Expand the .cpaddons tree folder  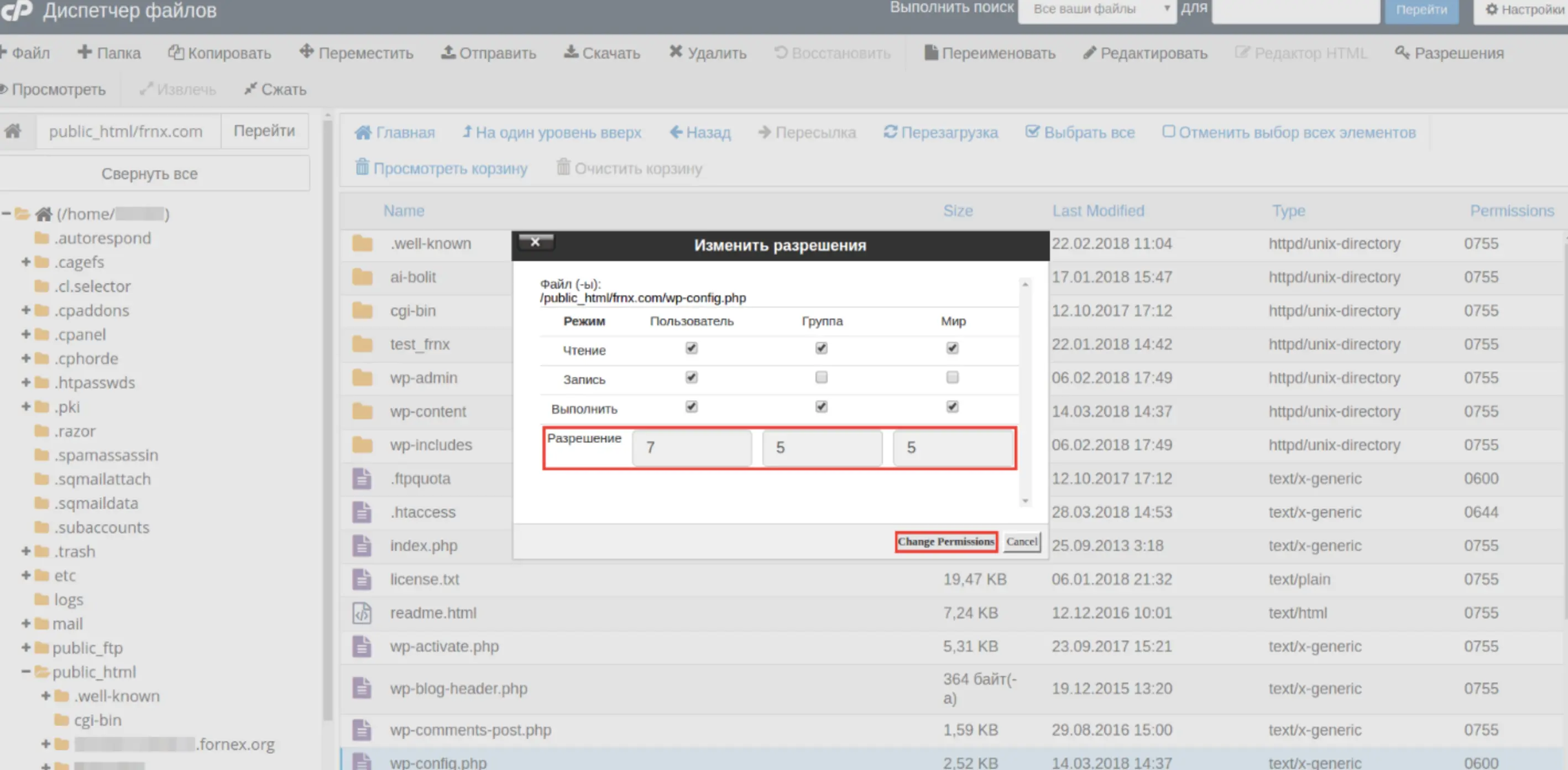(x=25, y=310)
